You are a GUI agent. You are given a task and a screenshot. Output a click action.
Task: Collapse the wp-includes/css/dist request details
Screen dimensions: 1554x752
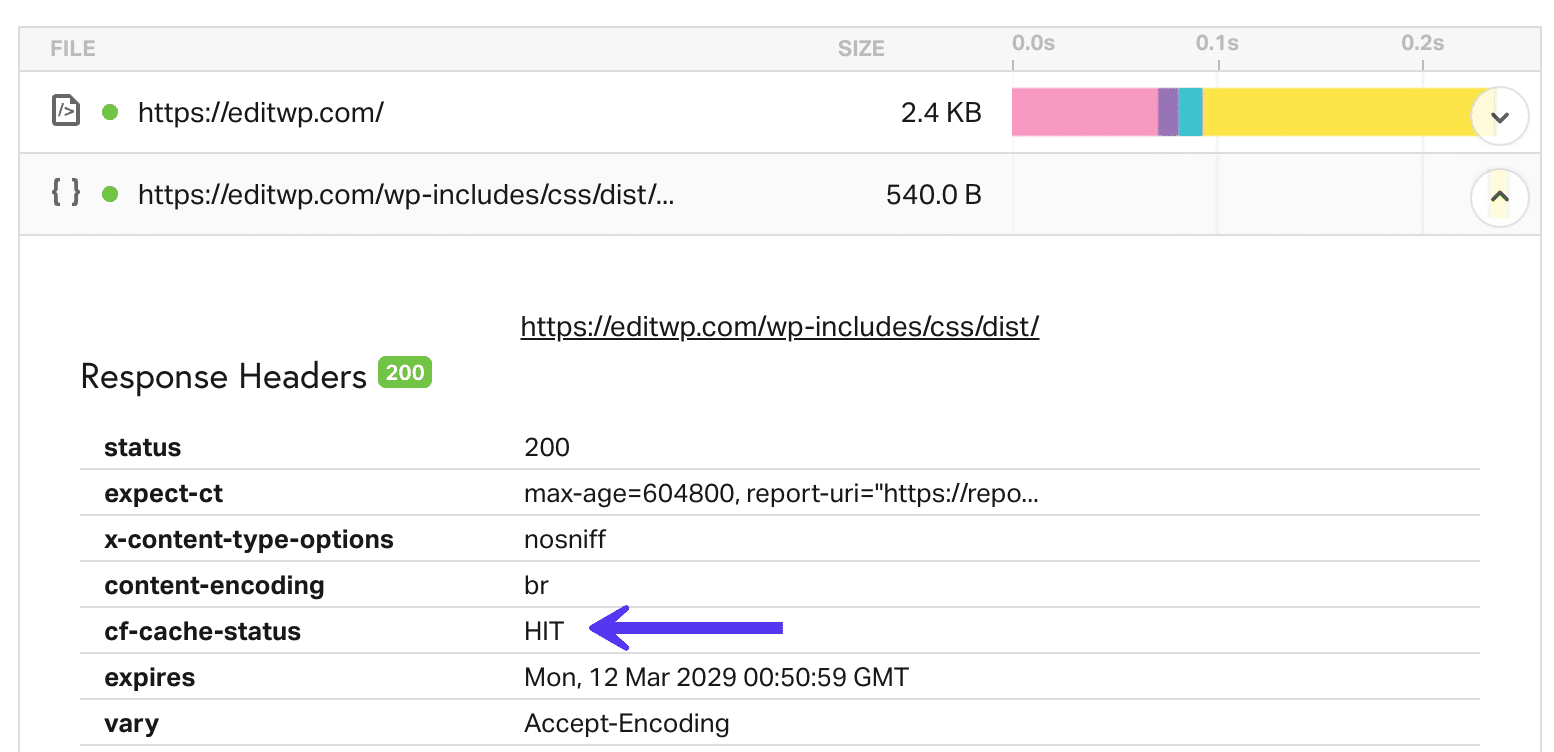(x=1499, y=199)
